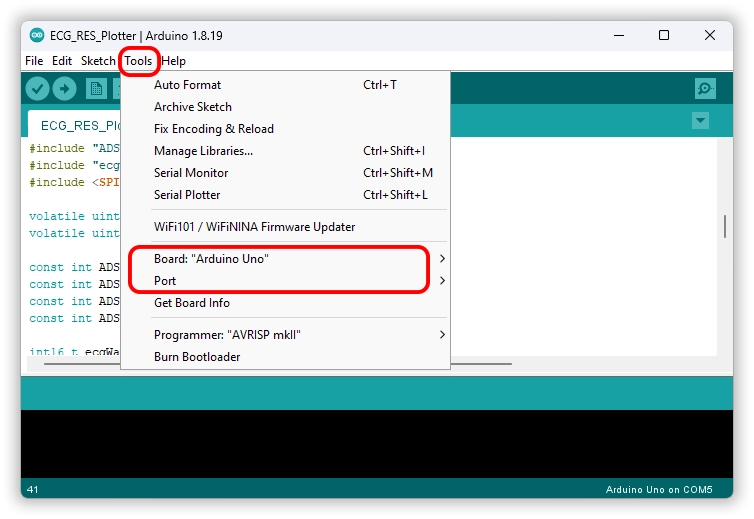Click status text "Arduino Uno on COM5"
This screenshot has width=754, height=519.
[x=659, y=490]
